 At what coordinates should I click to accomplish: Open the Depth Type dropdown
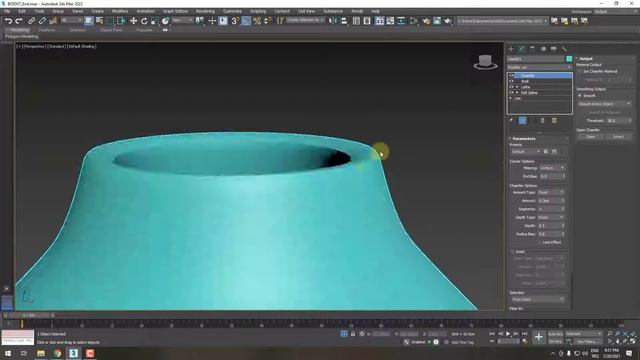point(551,218)
